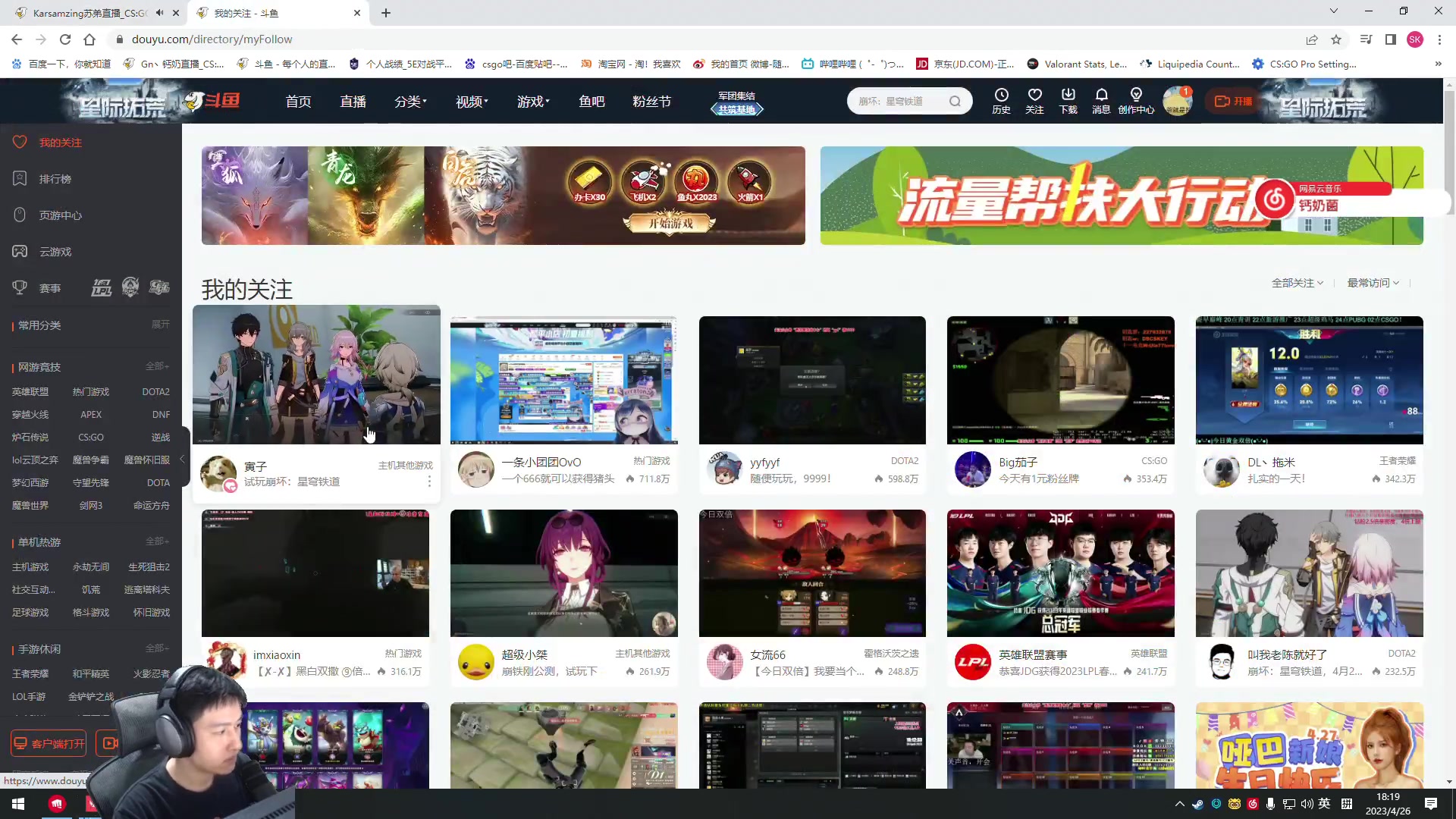Open a new browser tab
This screenshot has height=819, width=1456.
(385, 13)
